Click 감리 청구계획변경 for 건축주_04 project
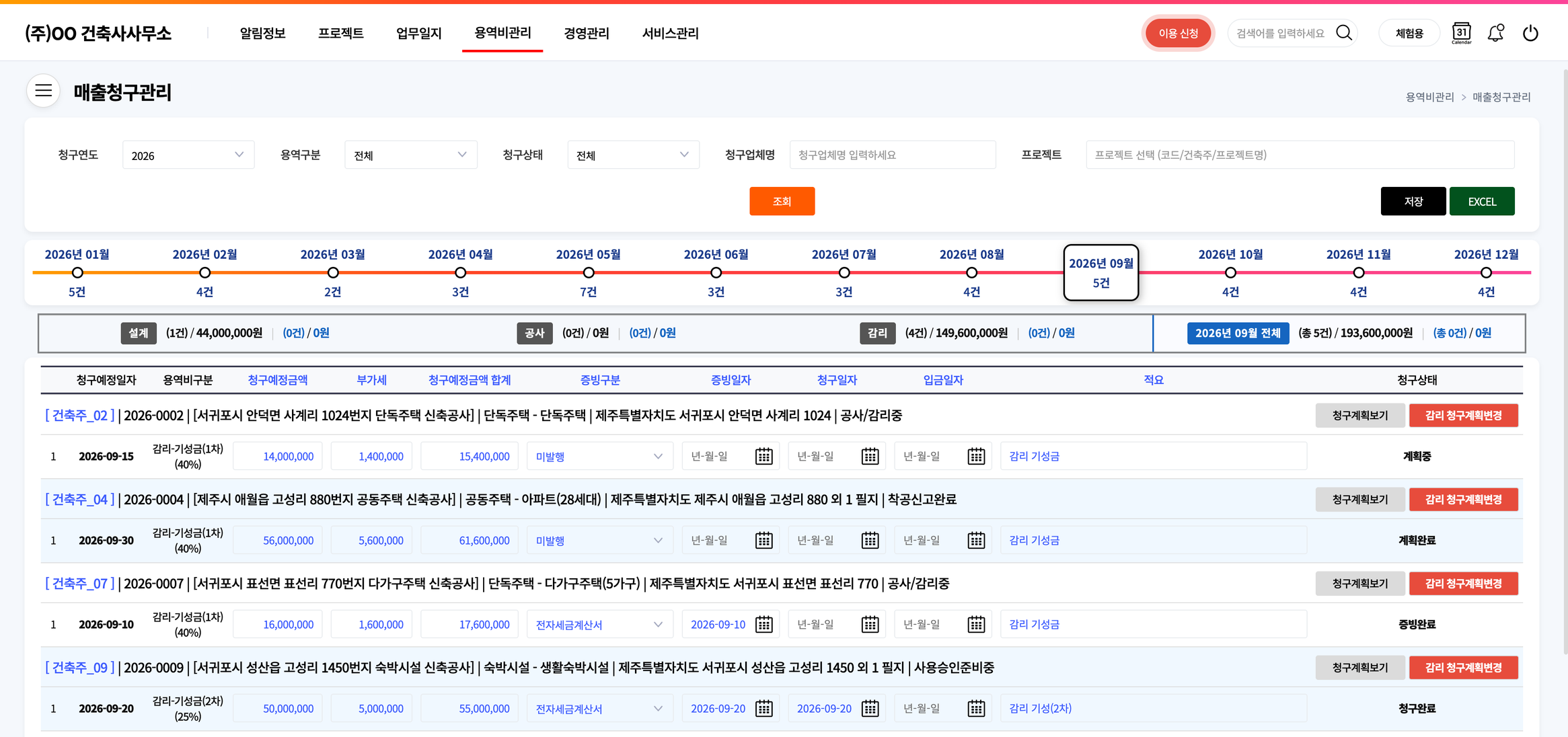Image resolution: width=1568 pixels, height=737 pixels. [x=1463, y=500]
